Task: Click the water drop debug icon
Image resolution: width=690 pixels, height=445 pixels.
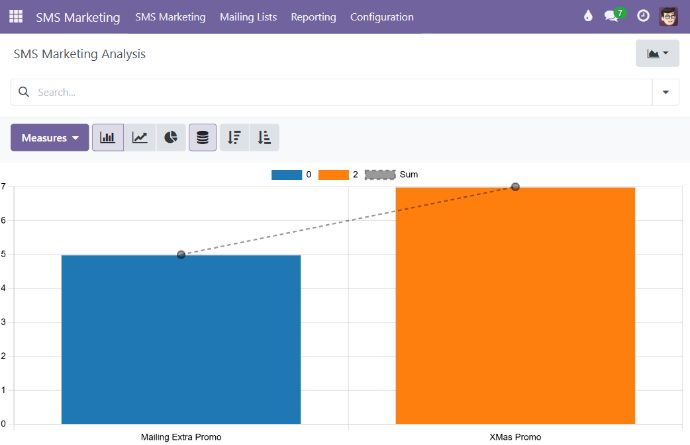Action: [x=587, y=17]
